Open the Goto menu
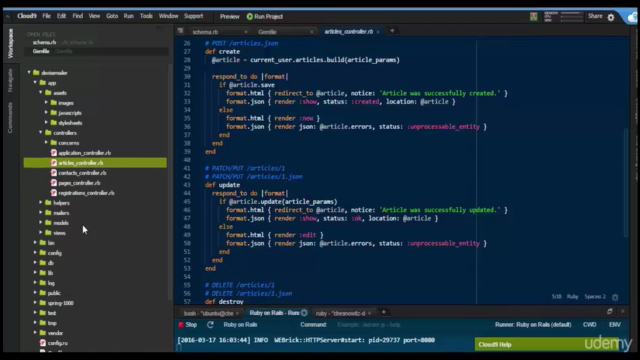 (112, 16)
